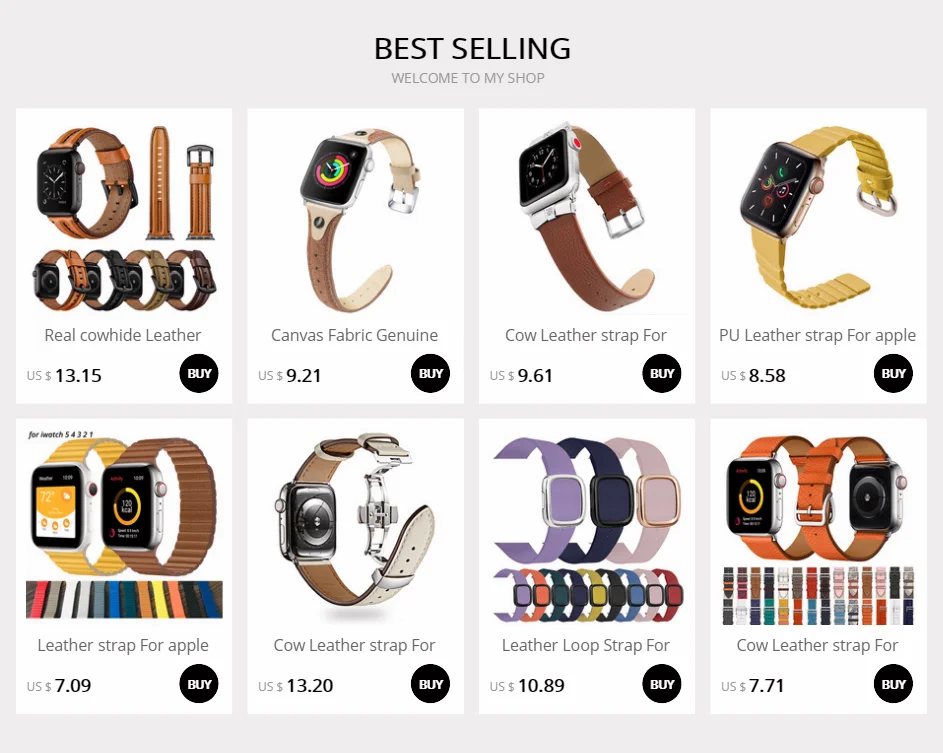Open the 'PU Leather strap For apple' link
The height and width of the screenshot is (753, 943).
click(817, 335)
